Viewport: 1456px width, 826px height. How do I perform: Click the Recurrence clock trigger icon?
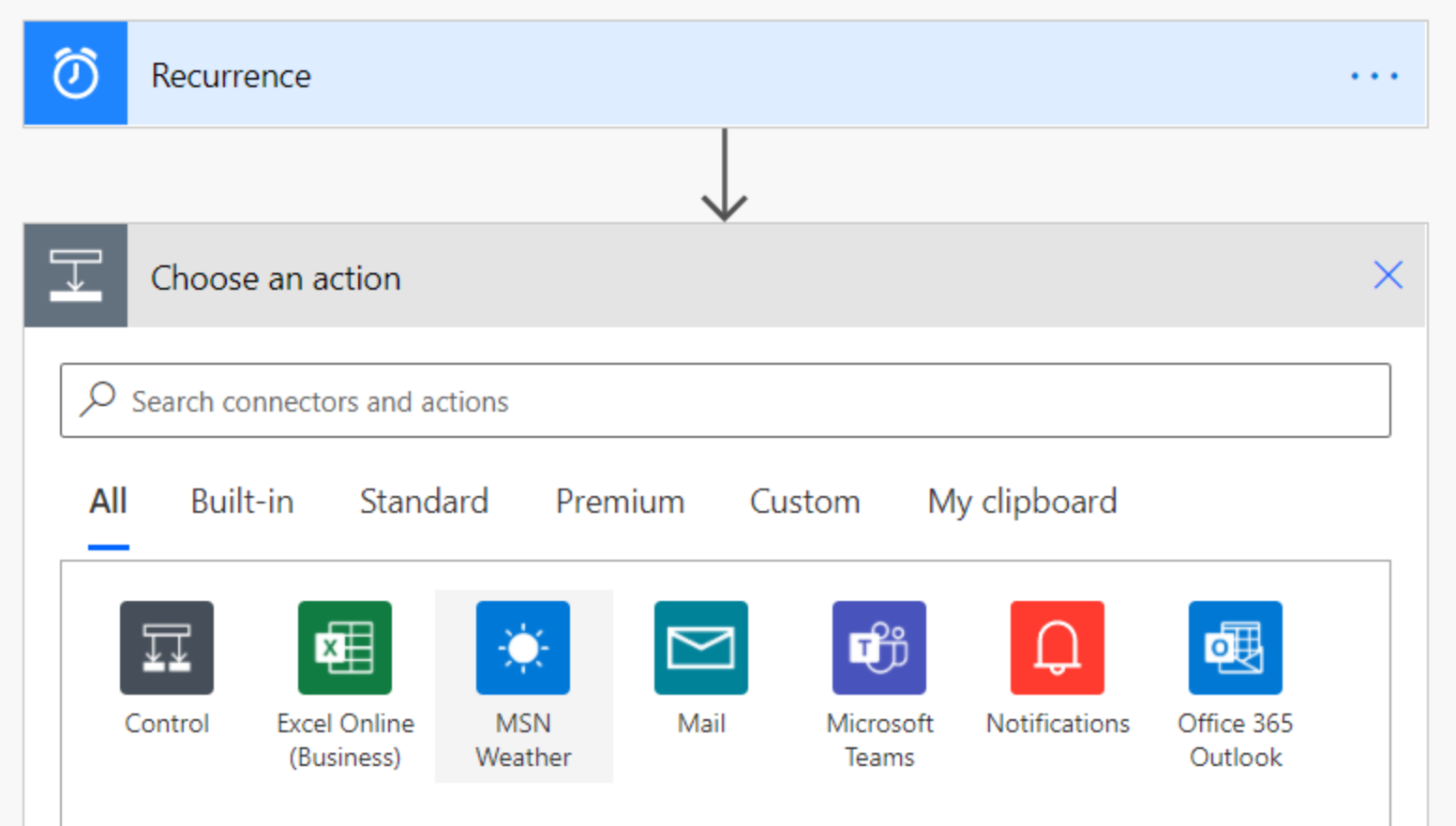click(x=76, y=74)
